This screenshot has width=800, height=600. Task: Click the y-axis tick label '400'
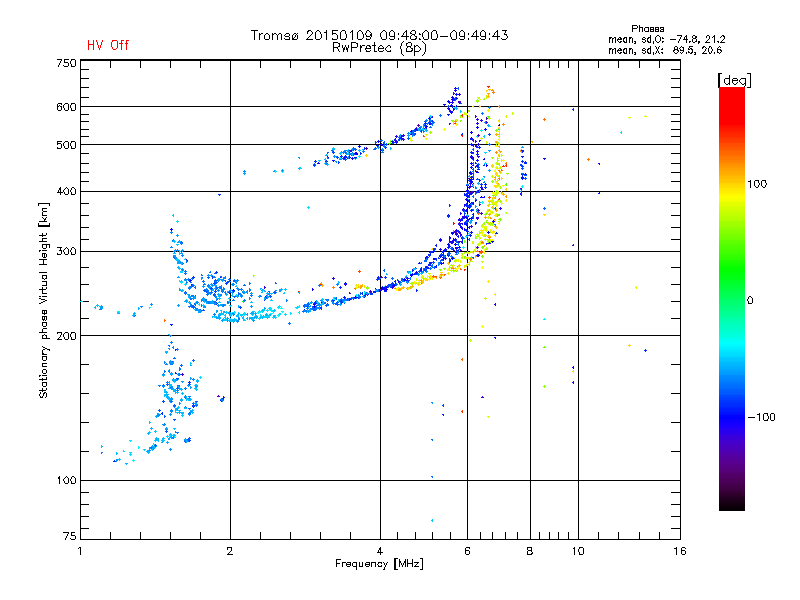67,192
